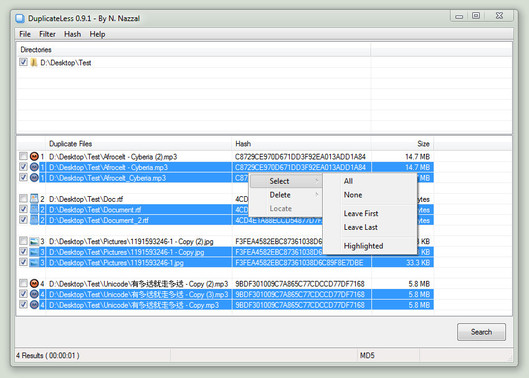
Task: Open the Filter menu
Action: coord(47,34)
